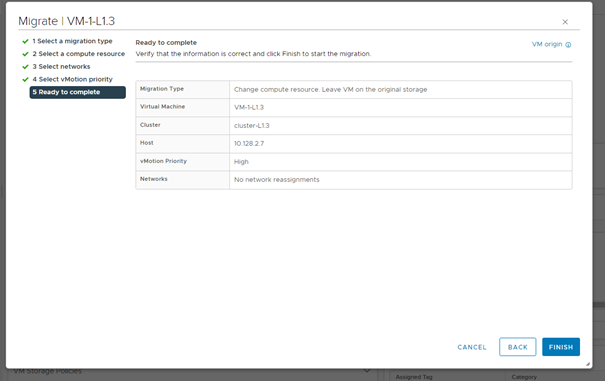Click the Category column header in the background

pos(524,377)
